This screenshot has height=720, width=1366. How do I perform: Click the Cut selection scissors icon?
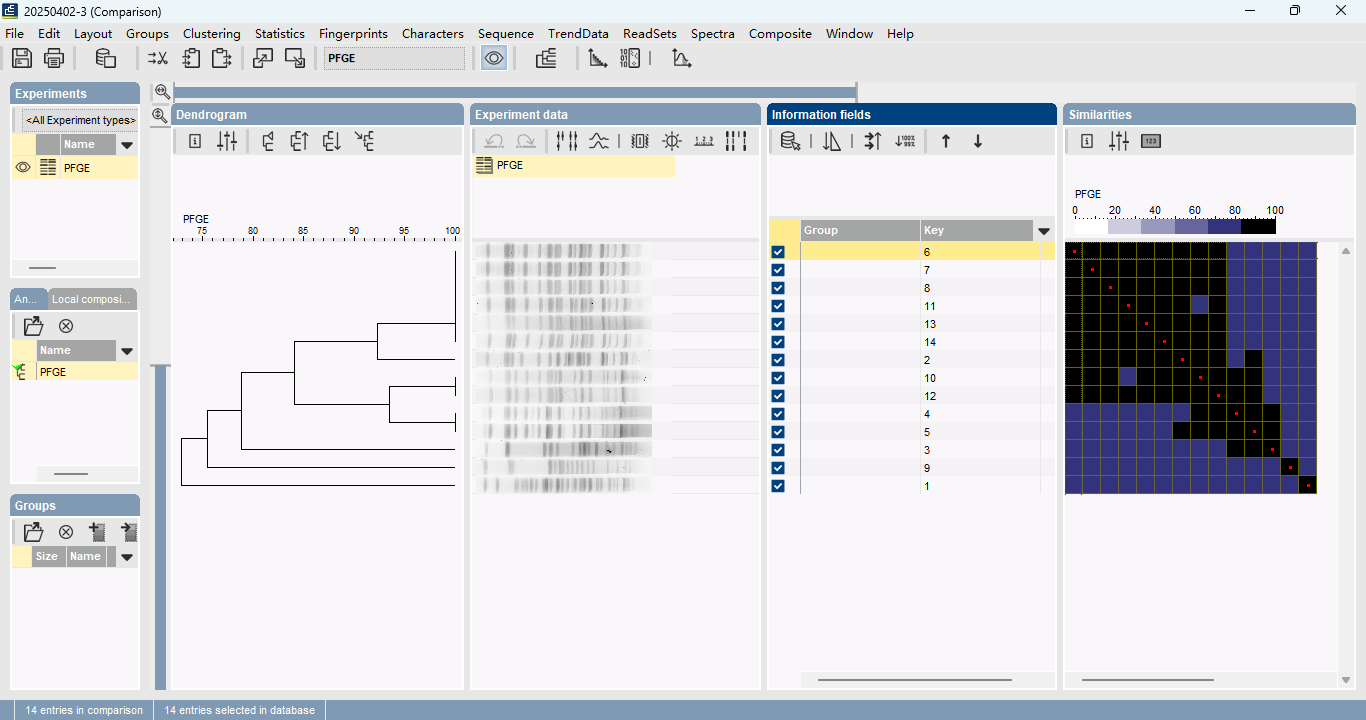[157, 58]
